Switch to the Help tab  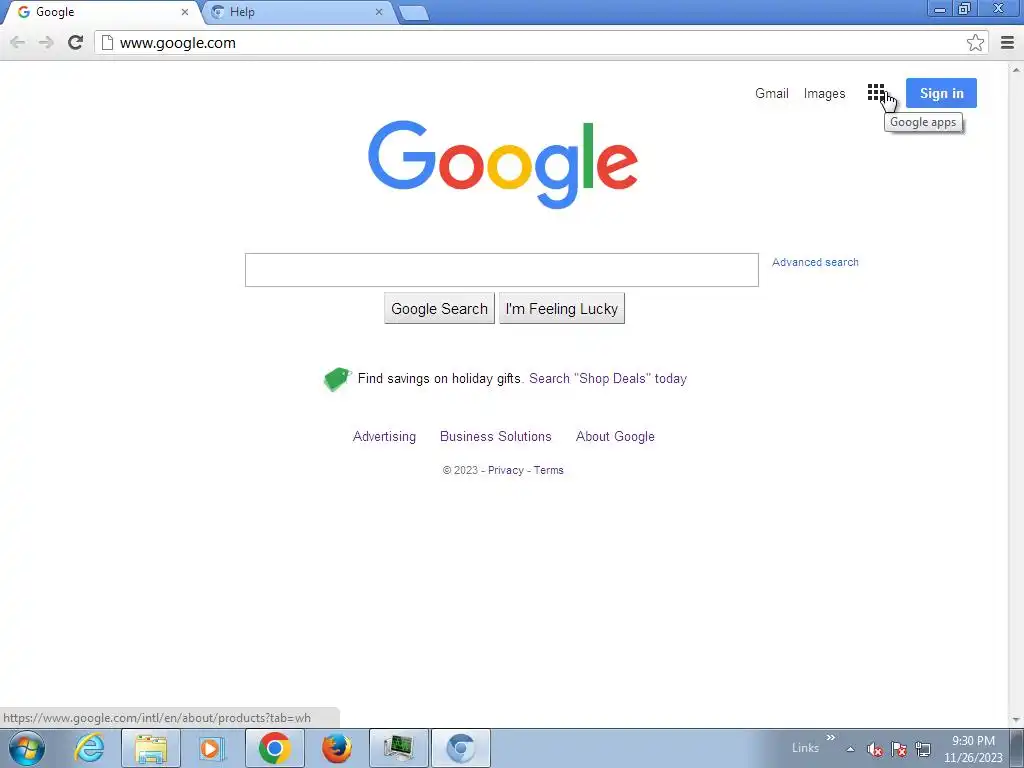coord(297,12)
